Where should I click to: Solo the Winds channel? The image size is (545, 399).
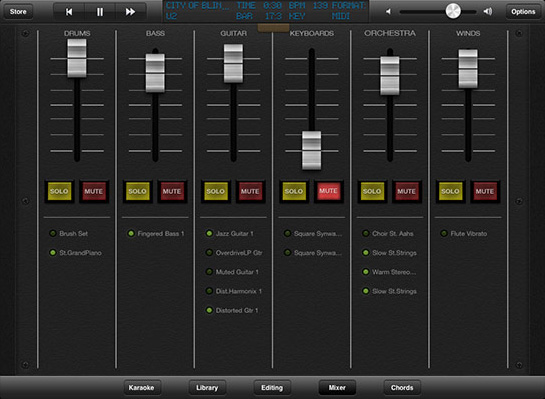coord(450,191)
